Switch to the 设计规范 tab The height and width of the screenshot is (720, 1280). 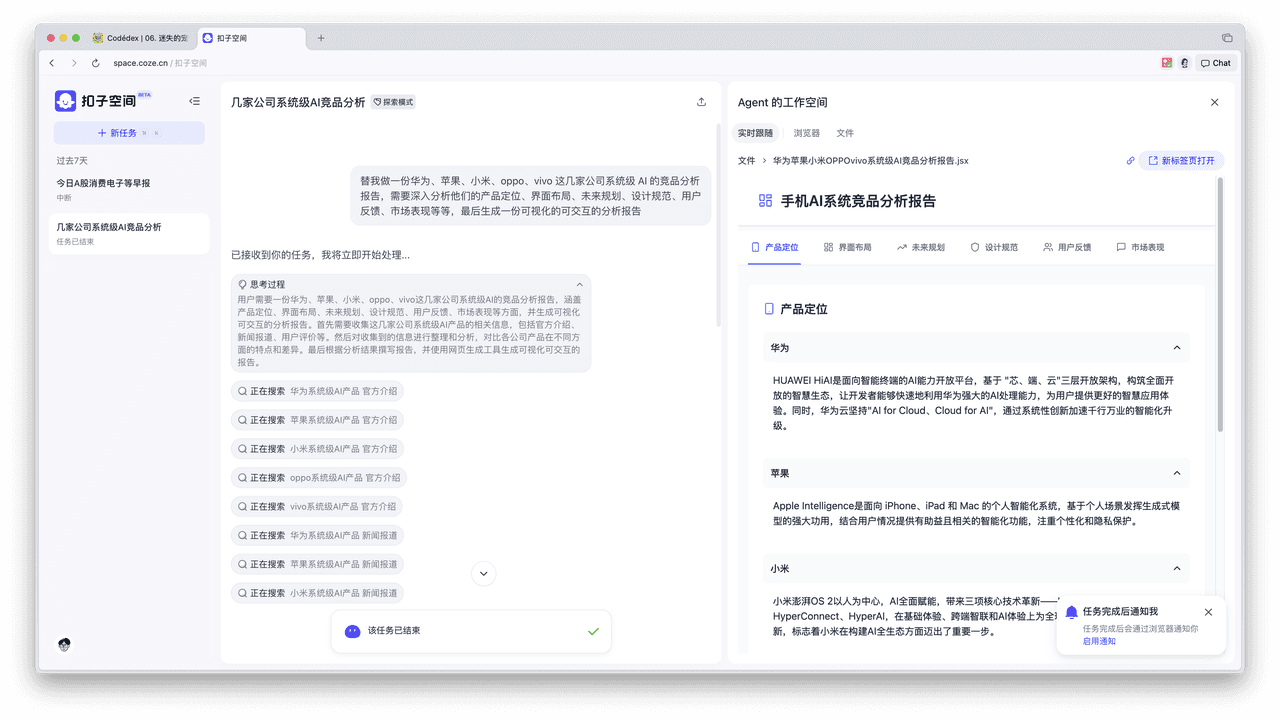coord(994,247)
